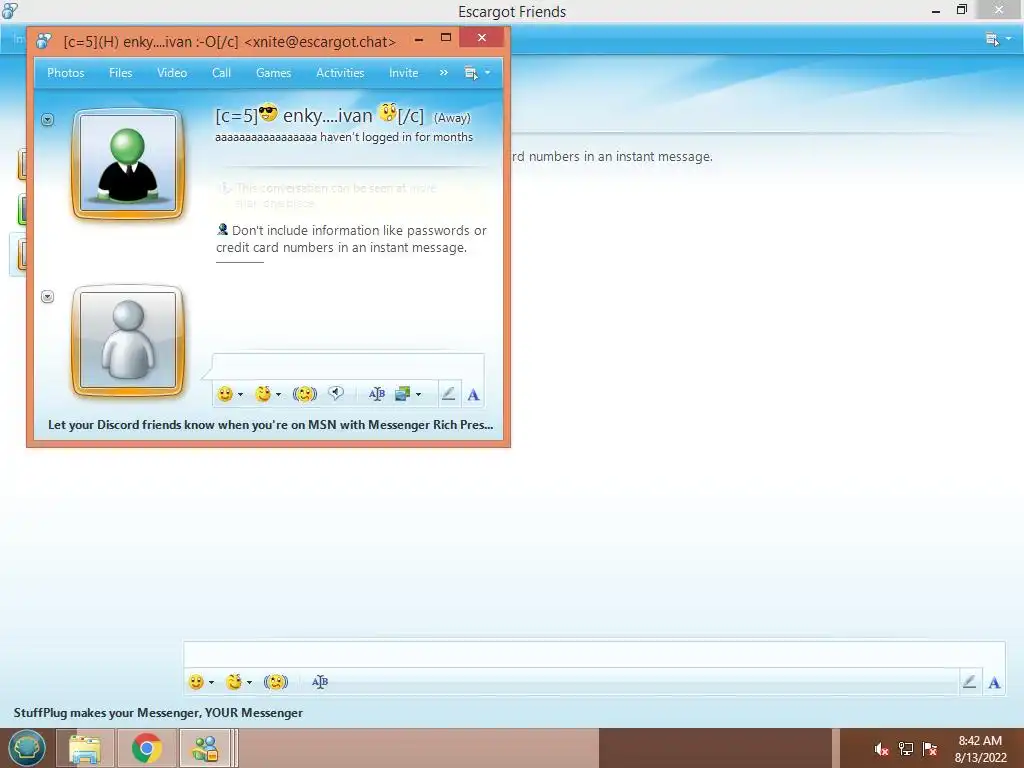
Task: Switch to text typing mode in chat window
Action: pos(473,394)
